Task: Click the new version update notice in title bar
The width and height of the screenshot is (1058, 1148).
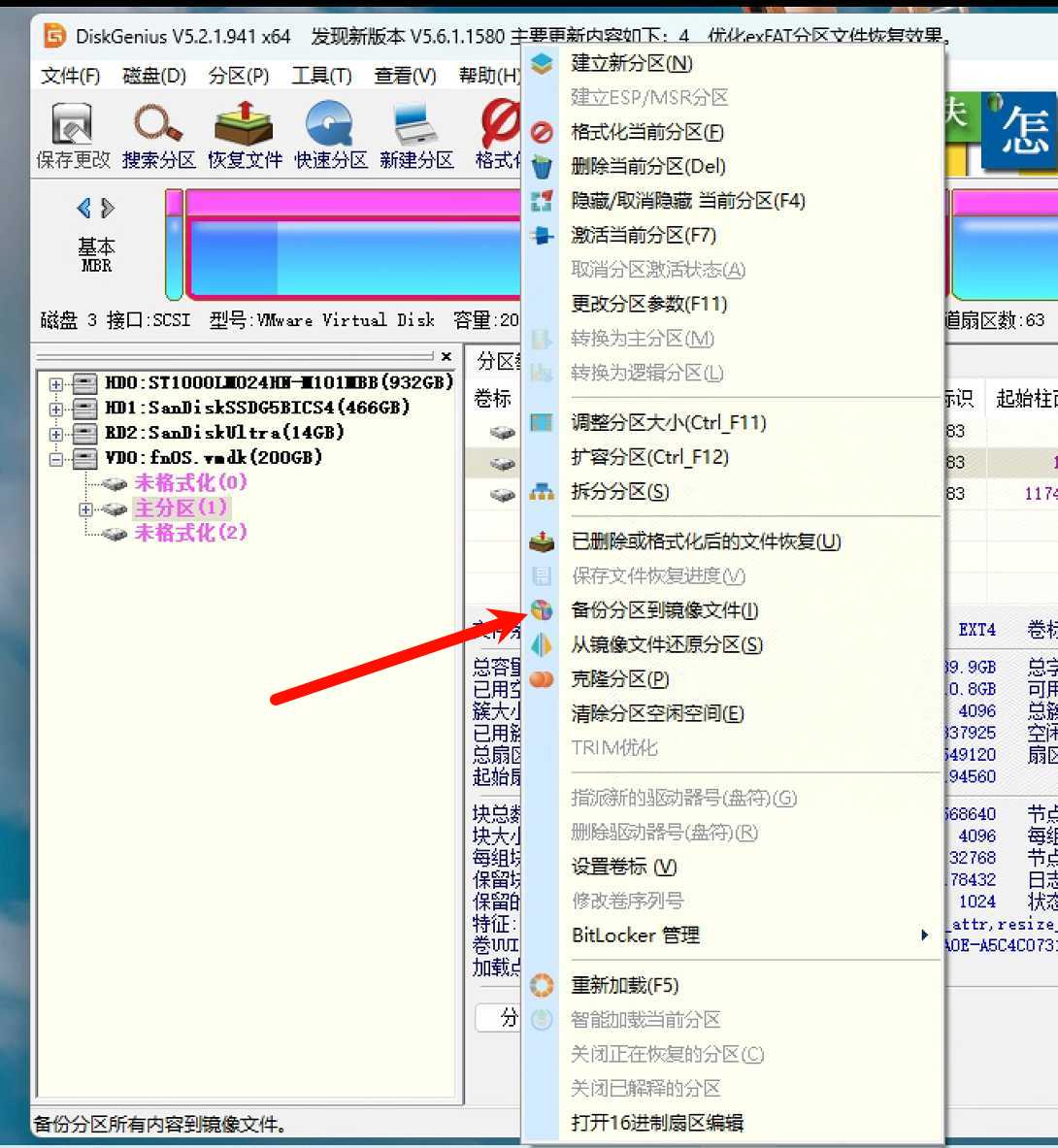Action: 630,36
